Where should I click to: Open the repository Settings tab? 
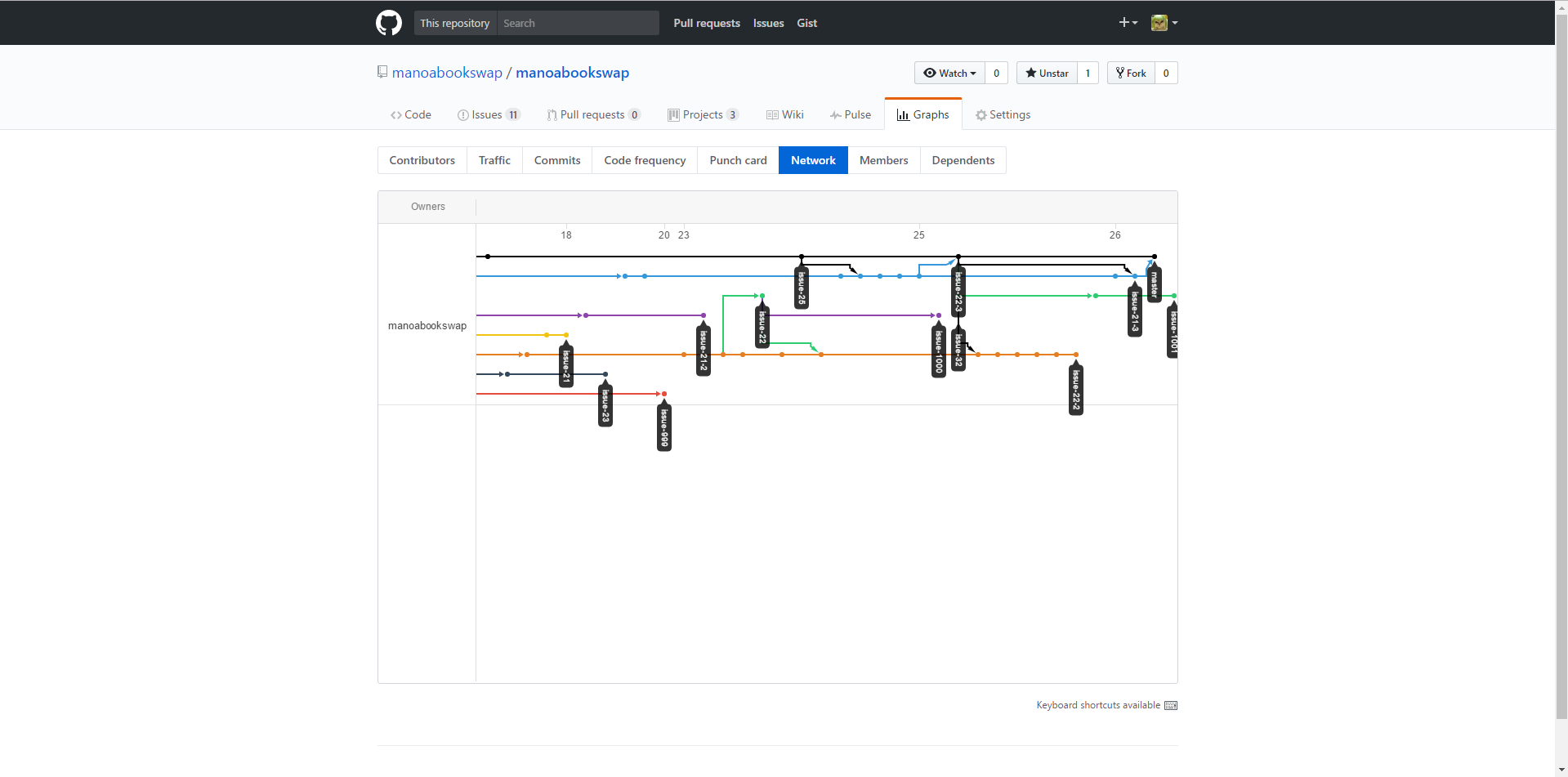click(1003, 114)
